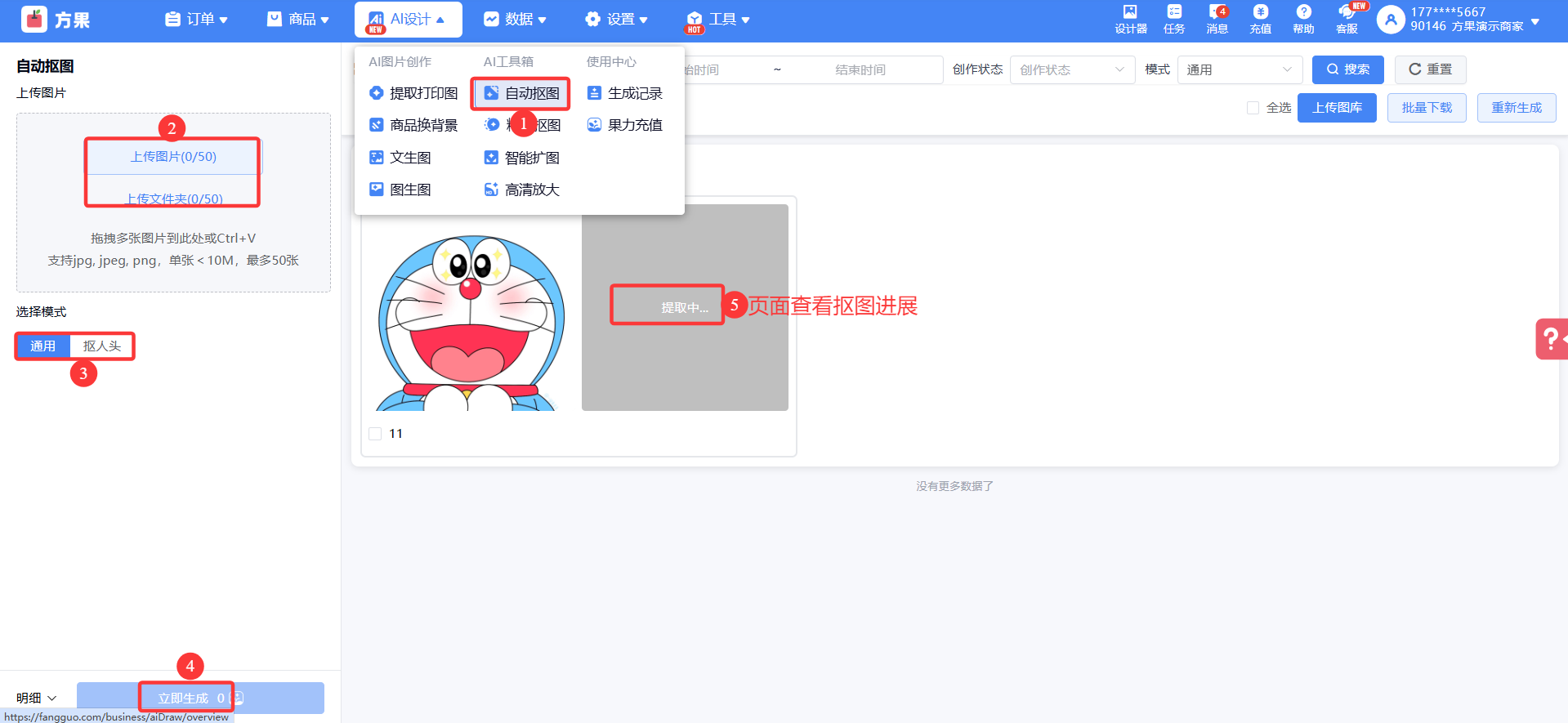The image size is (1568, 723).
Task: Click the 高清放大 icon in menu
Action: (x=491, y=190)
